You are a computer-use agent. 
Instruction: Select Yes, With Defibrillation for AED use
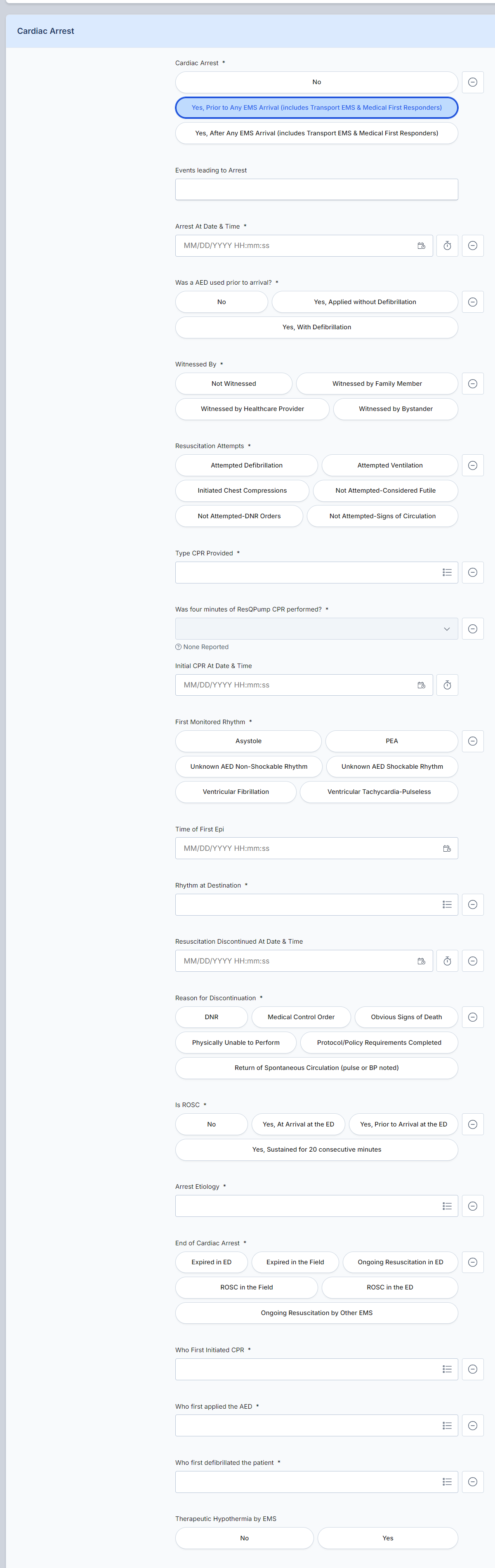click(x=317, y=328)
